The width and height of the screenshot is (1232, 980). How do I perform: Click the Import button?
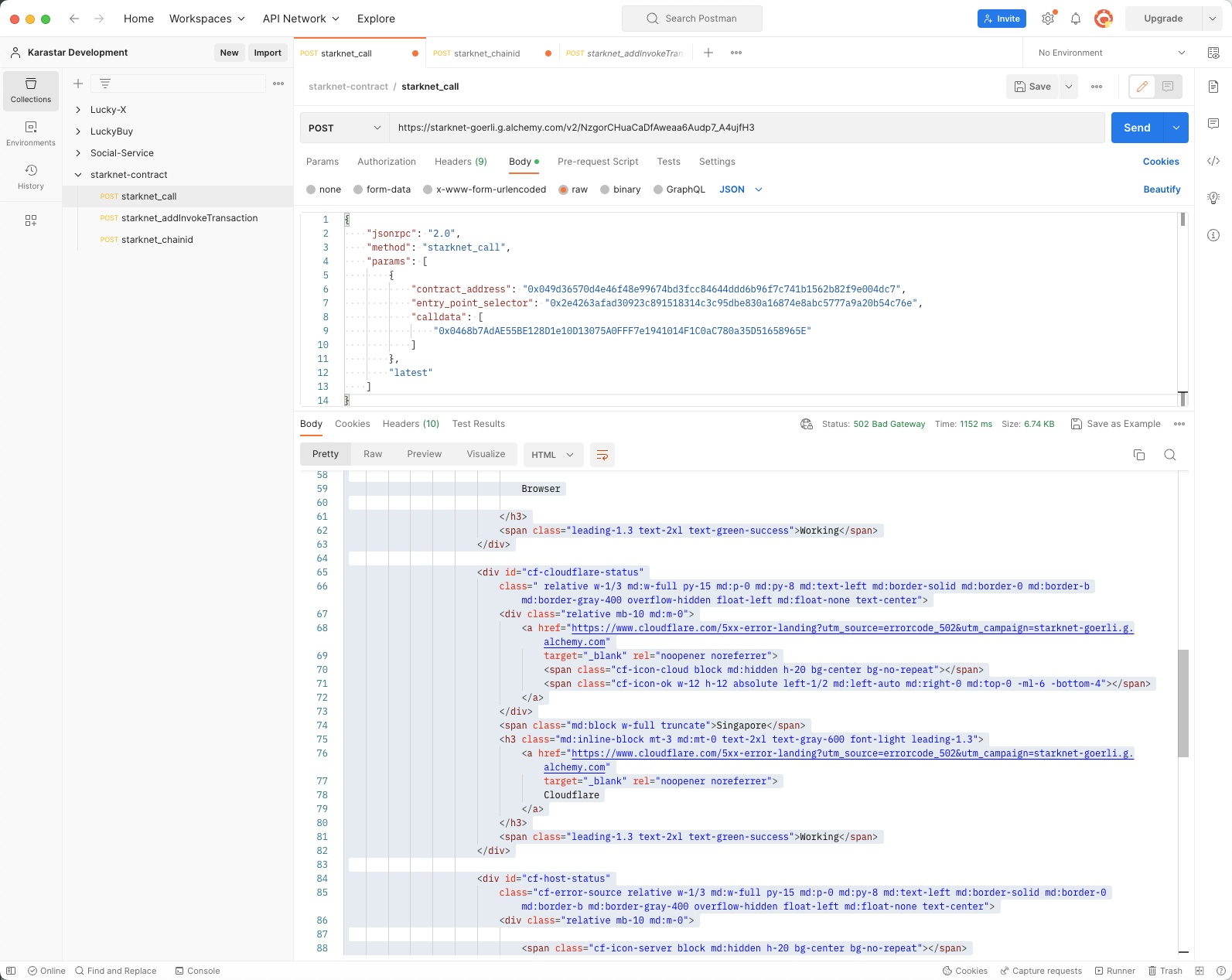(268, 53)
